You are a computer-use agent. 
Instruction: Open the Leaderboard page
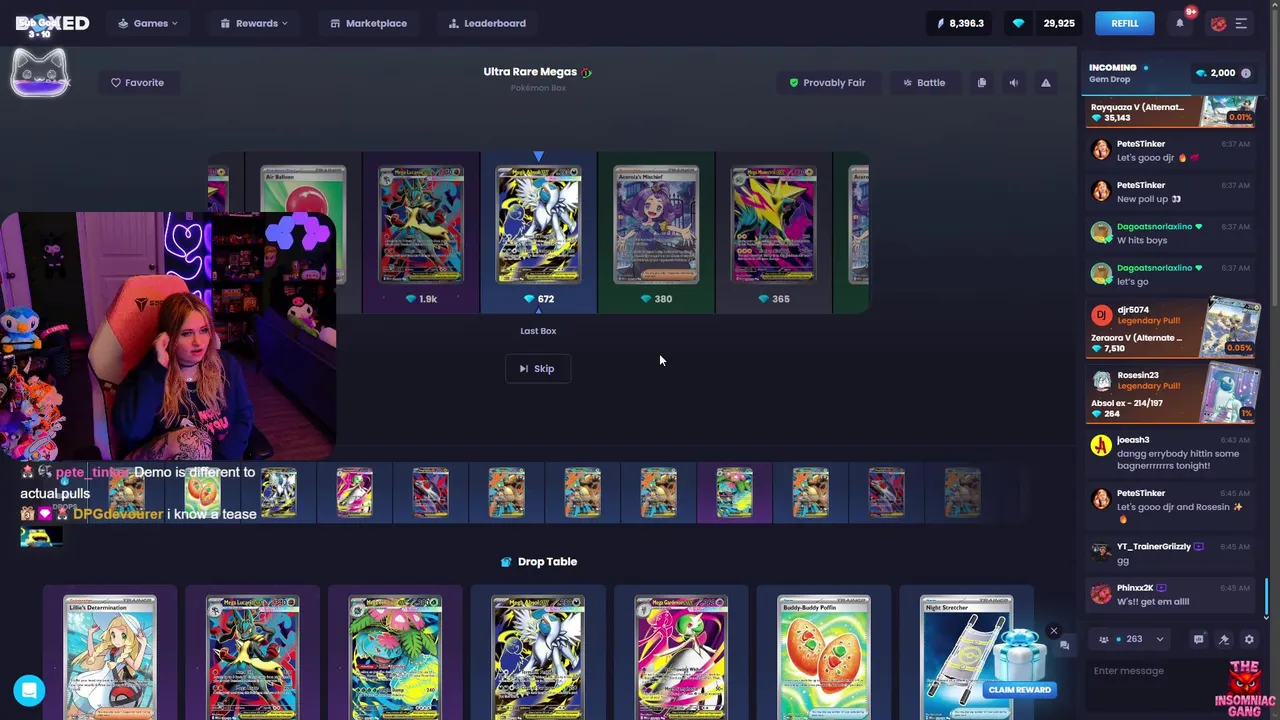coord(487,23)
